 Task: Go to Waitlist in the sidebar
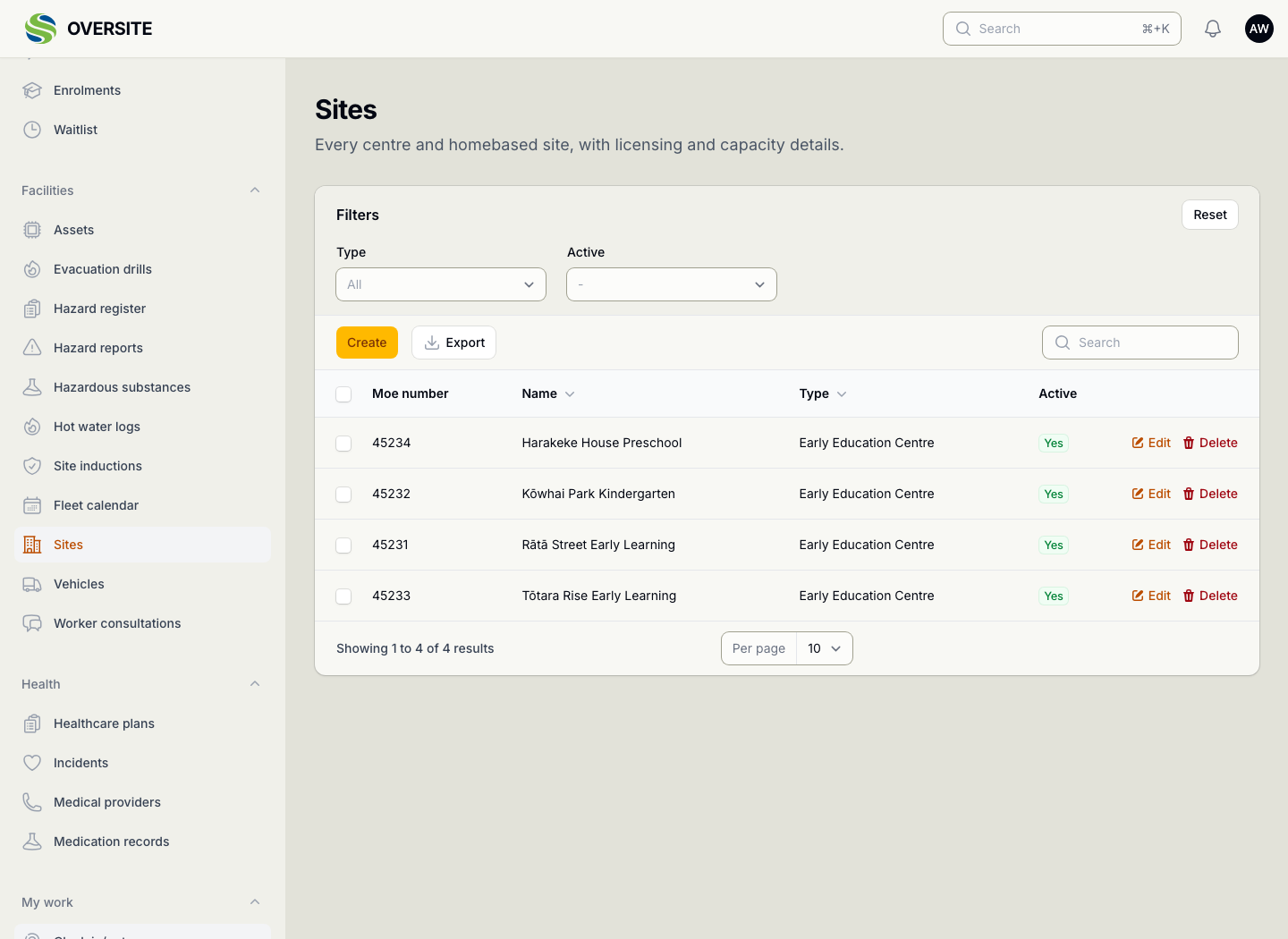pyautogui.click(x=142, y=130)
